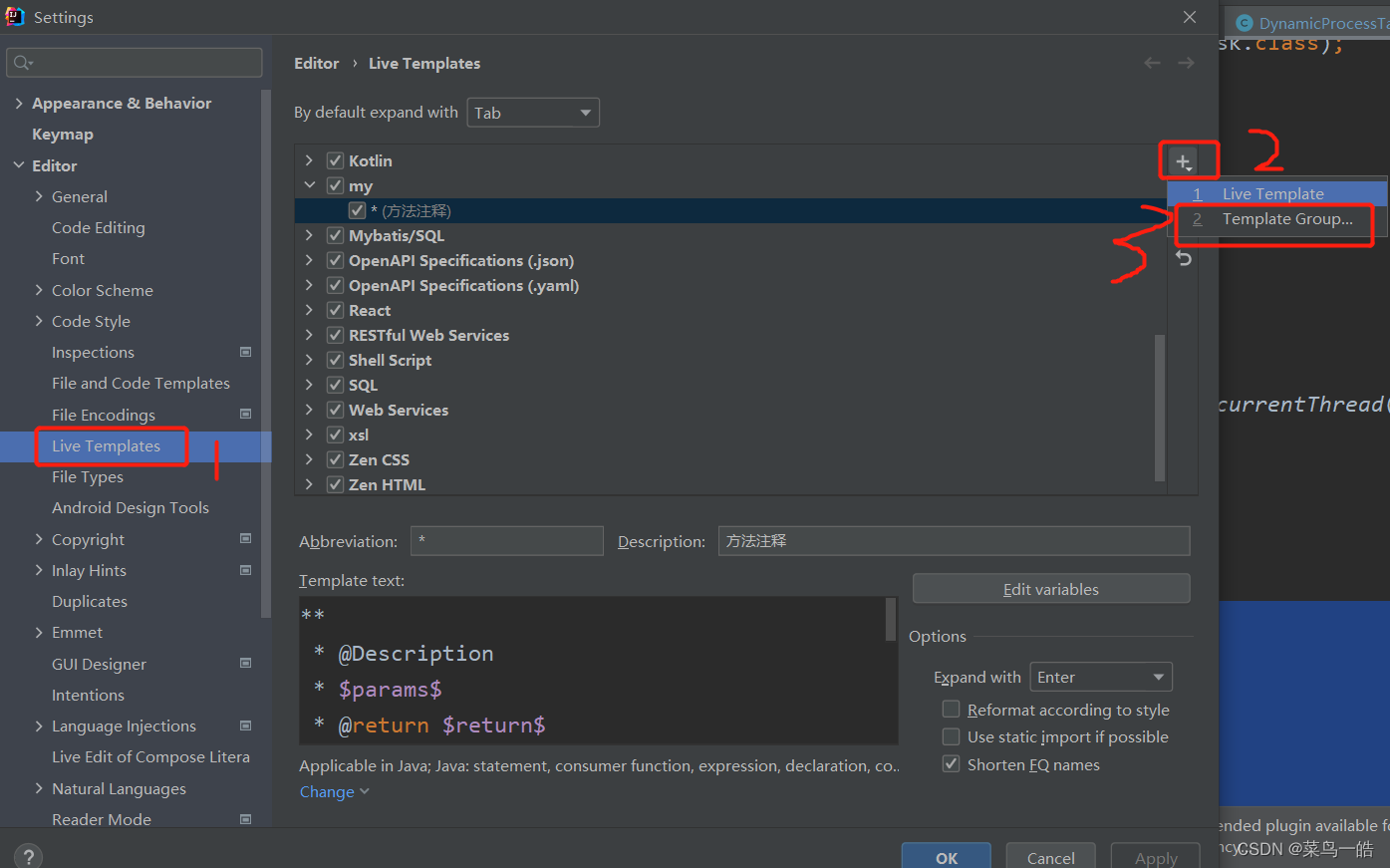Enable Use static import if possible

coord(952,736)
